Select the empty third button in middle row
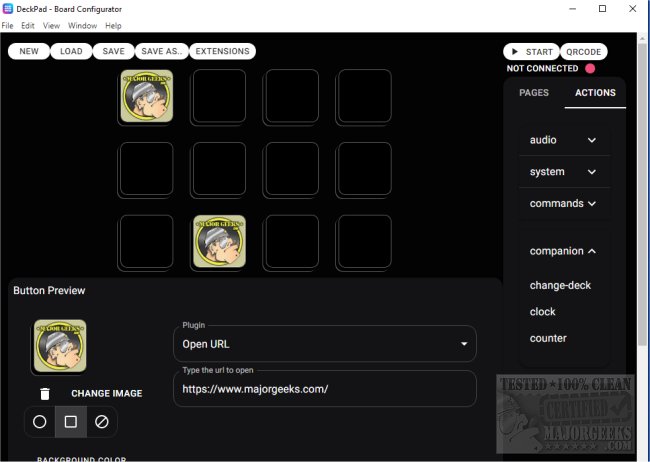Screen dimensions: 650x462 pos(292,168)
